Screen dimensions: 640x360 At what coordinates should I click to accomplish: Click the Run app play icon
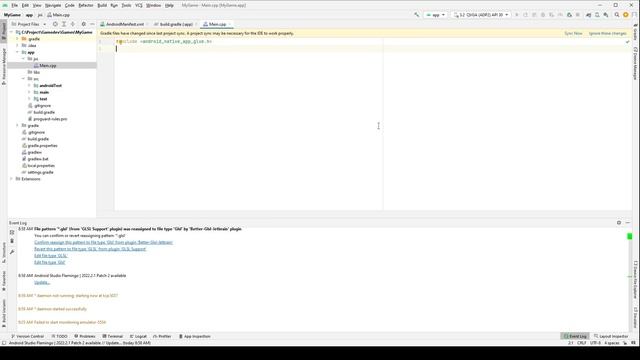pyautogui.click(x=517, y=15)
